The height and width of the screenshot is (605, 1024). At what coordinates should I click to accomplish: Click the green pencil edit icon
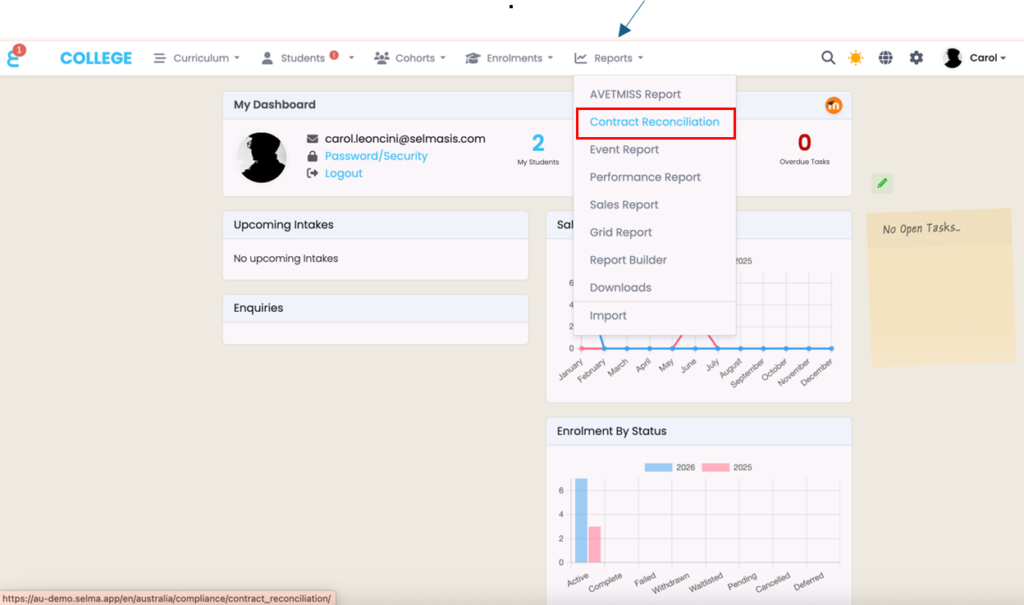pos(881,183)
